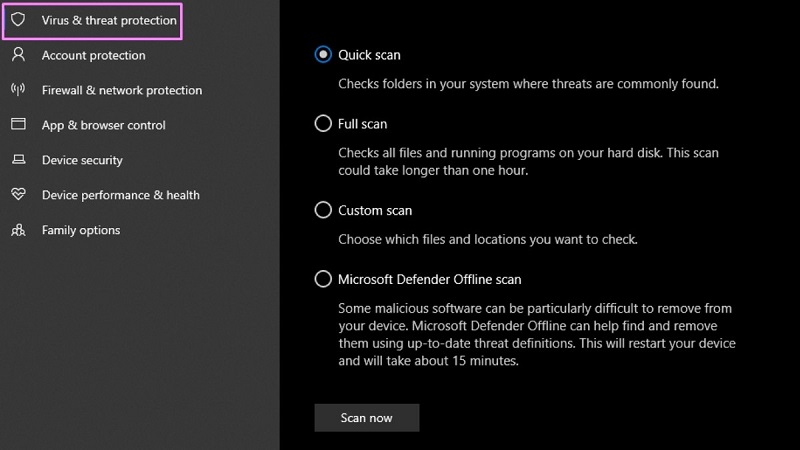800x450 pixels.
Task: Click the person icon for Account protection
Action: [18, 55]
